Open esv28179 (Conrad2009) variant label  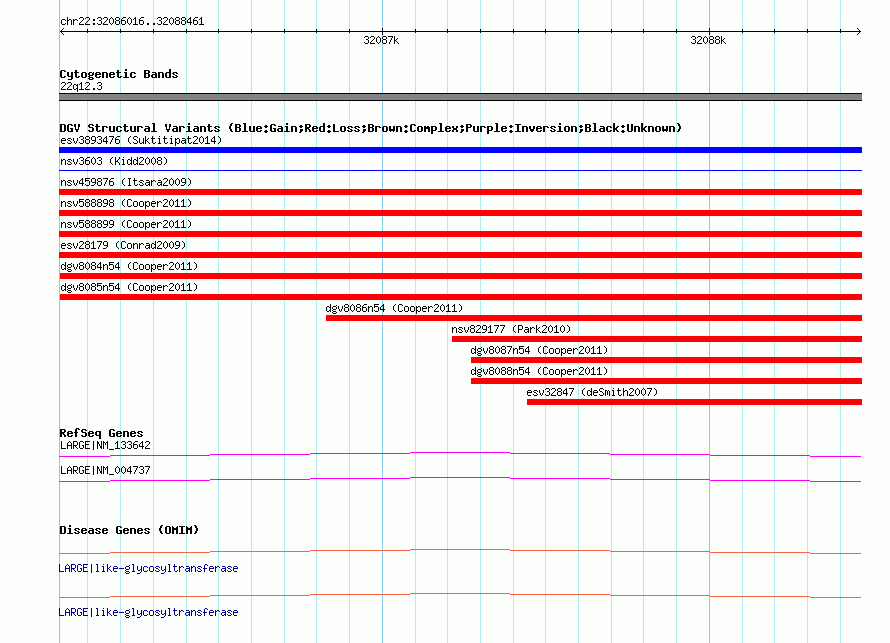click(x=123, y=245)
